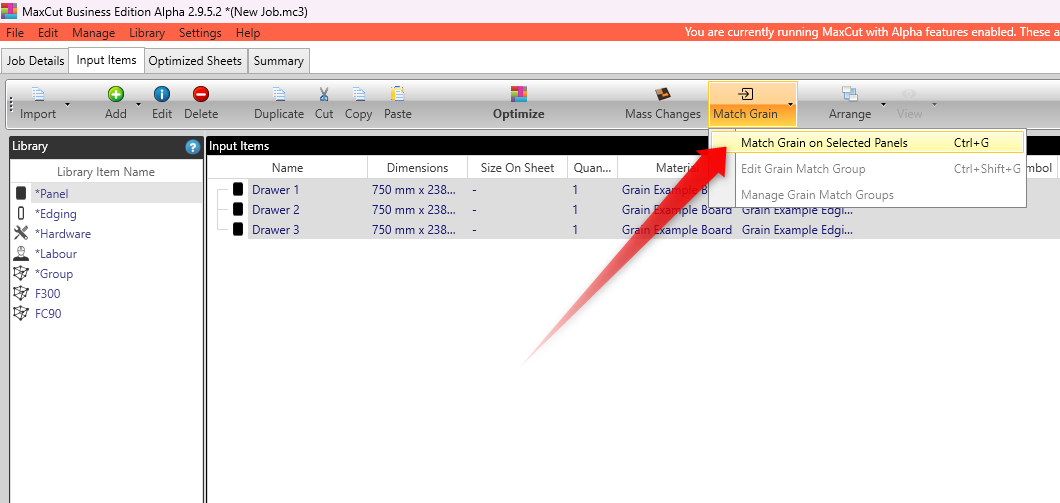
Task: Open the Import dropdown arrow
Action: tap(67, 104)
